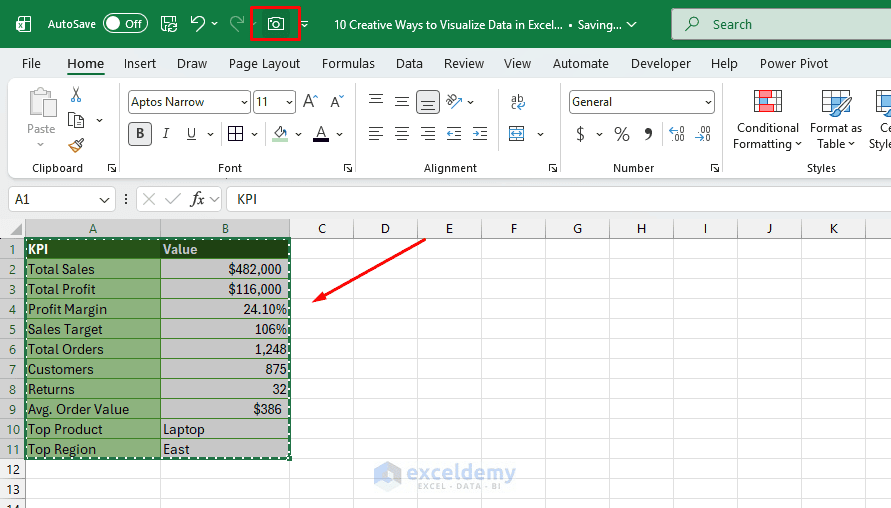Click the Paste clipboard icon
The width and height of the screenshot is (891, 508).
pyautogui.click(x=42, y=103)
